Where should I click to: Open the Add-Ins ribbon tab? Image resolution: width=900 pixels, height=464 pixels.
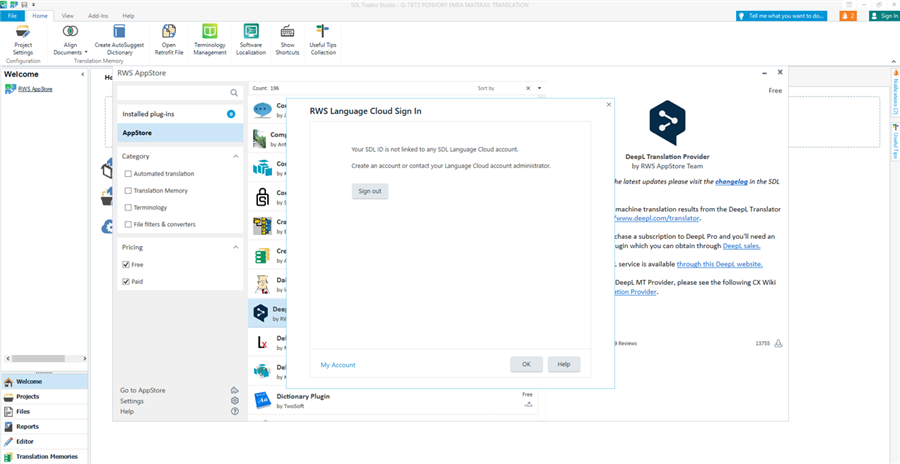coord(98,16)
